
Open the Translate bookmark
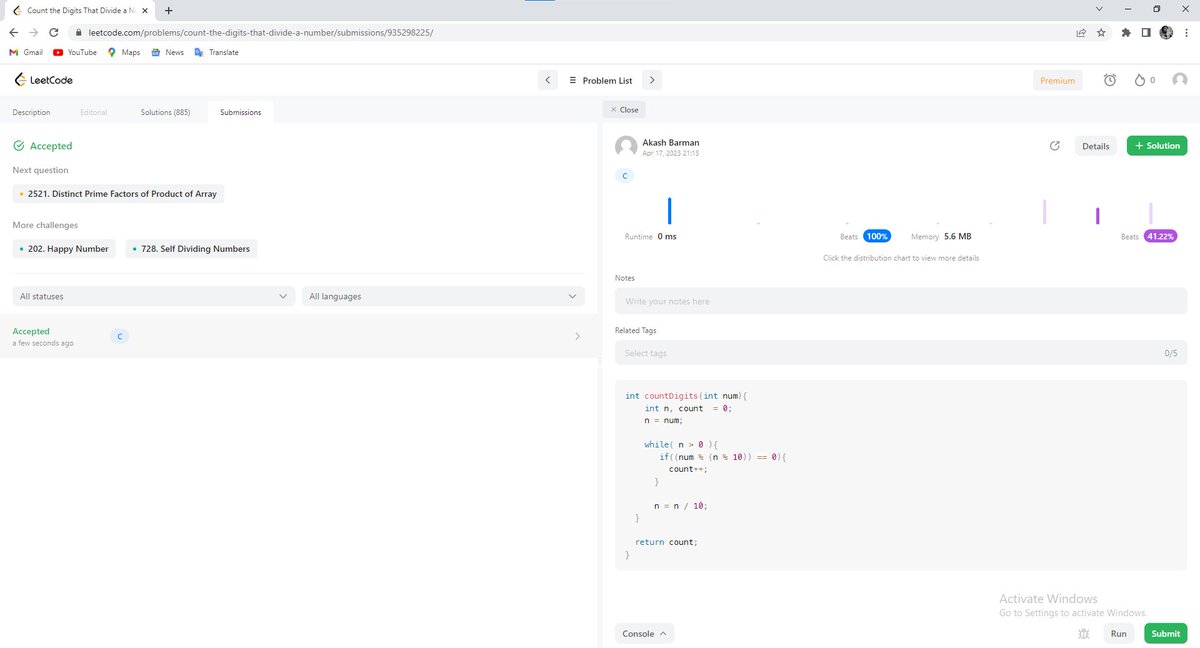pyautogui.click(x=216, y=52)
